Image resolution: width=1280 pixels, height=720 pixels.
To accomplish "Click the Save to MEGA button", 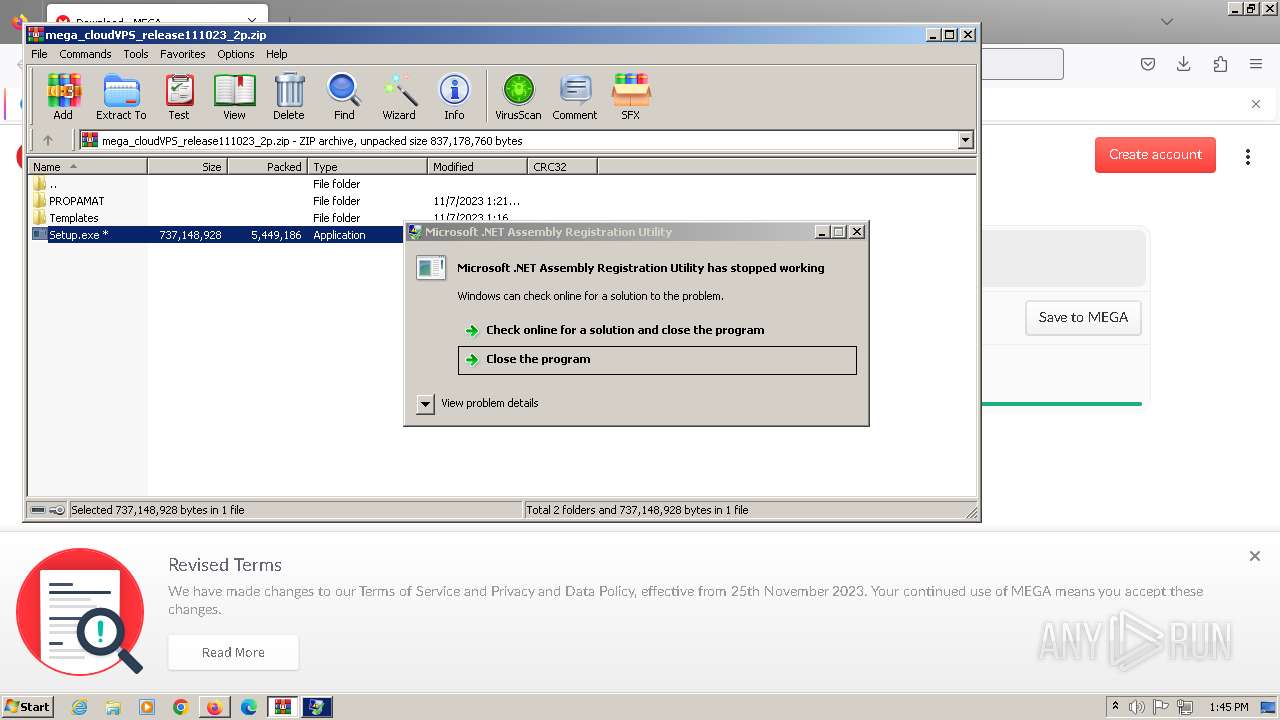I will tap(1083, 317).
